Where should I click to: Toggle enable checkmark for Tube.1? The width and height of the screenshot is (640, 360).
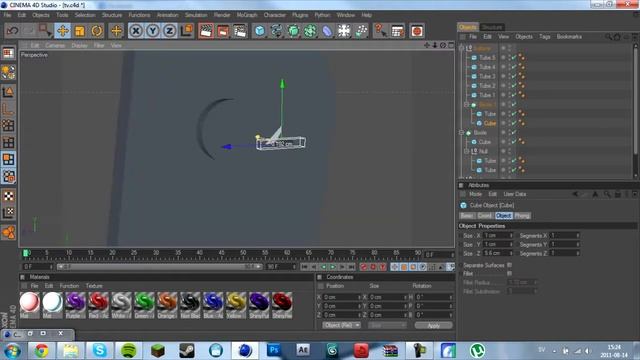click(514, 95)
